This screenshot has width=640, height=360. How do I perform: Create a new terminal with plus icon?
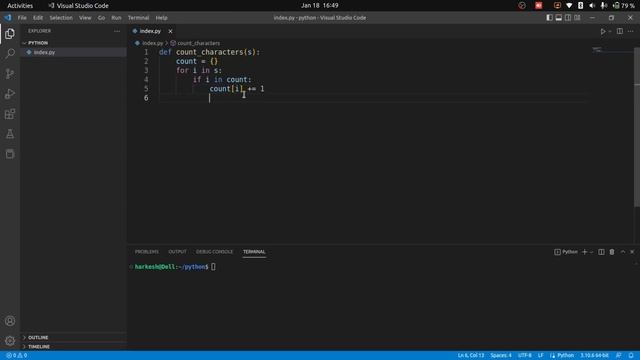pos(584,252)
